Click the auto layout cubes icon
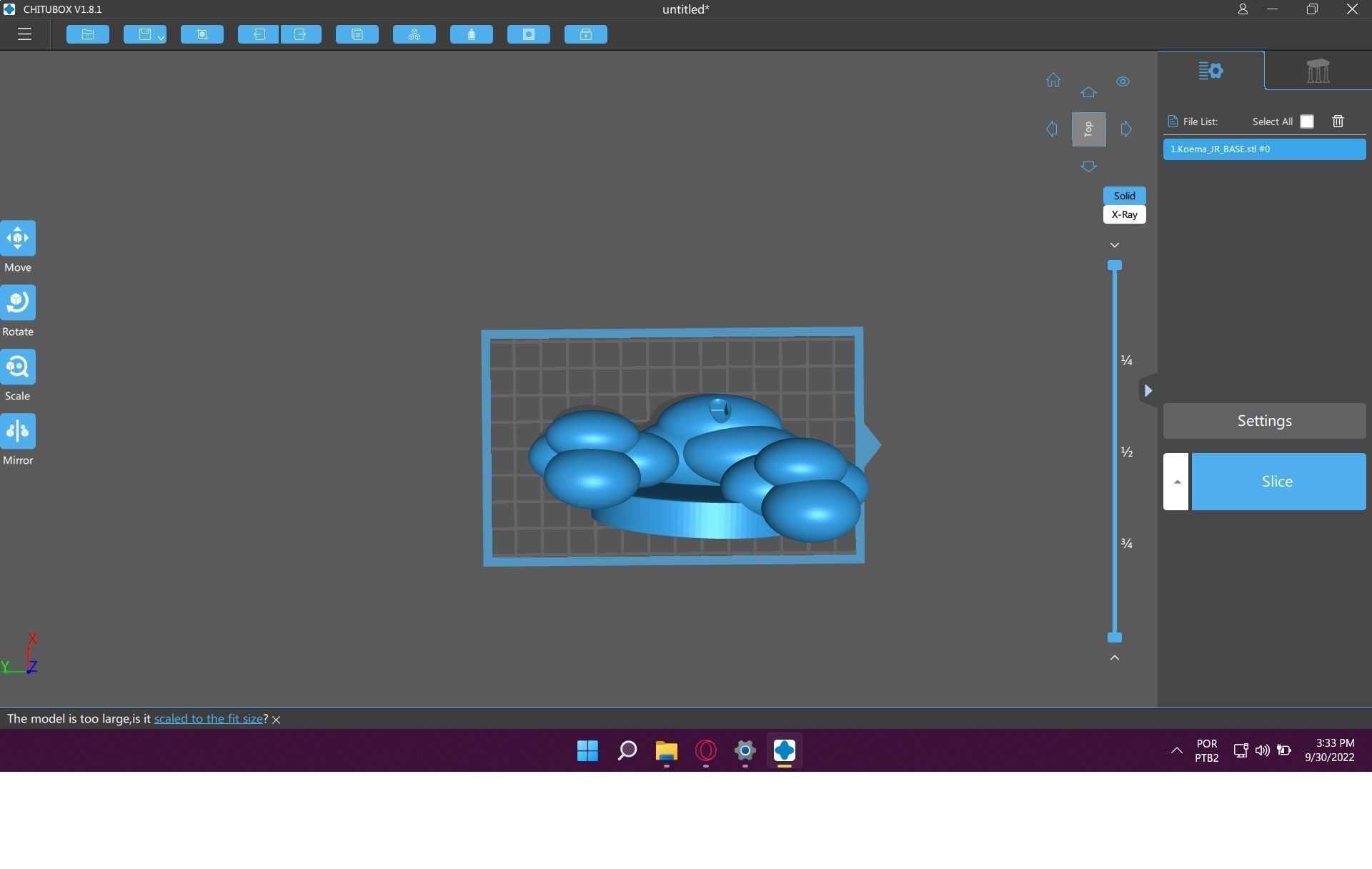 414,34
